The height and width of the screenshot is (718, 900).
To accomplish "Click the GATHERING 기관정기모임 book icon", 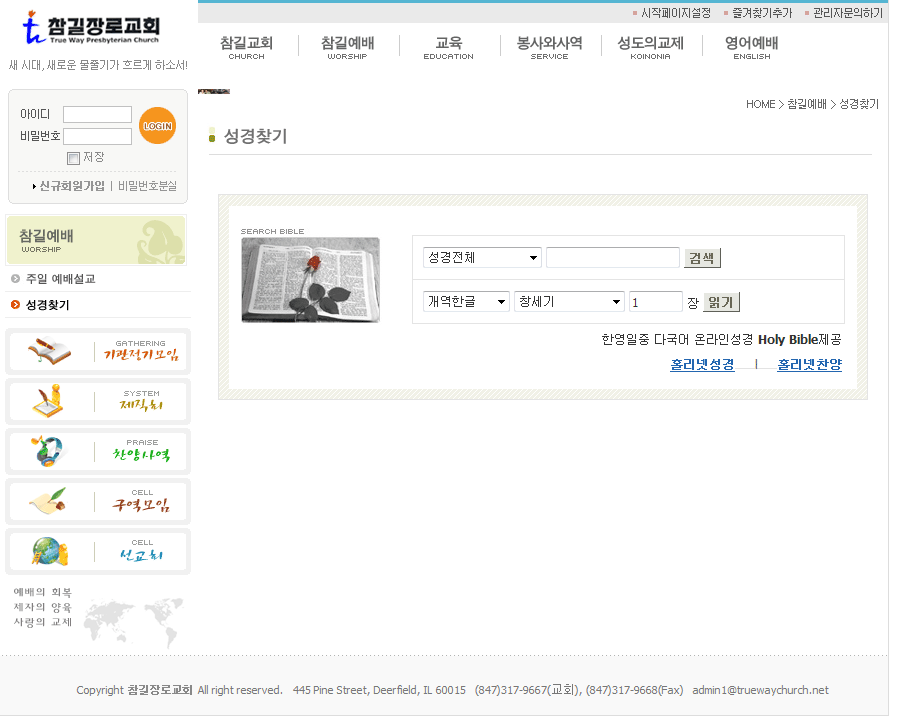I will (x=49, y=351).
